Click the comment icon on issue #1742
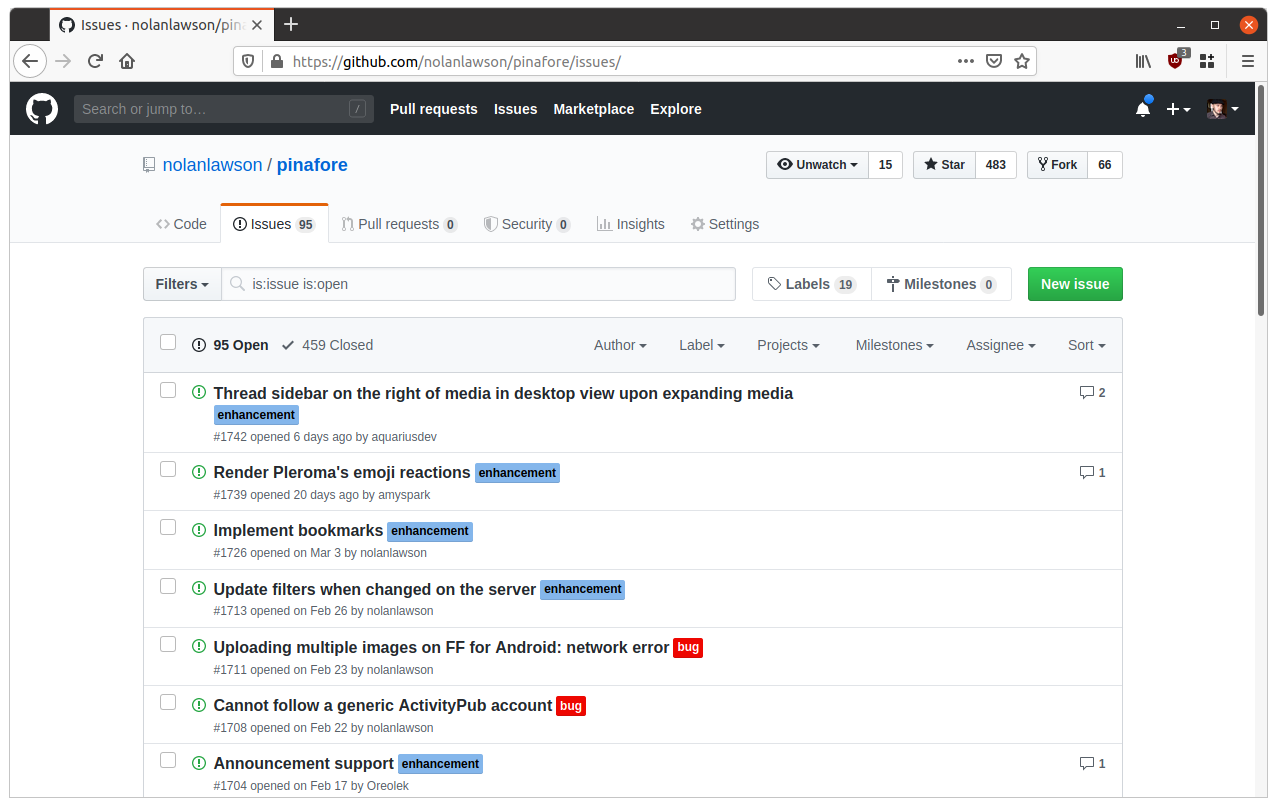This screenshot has height=807, width=1277. (1087, 393)
